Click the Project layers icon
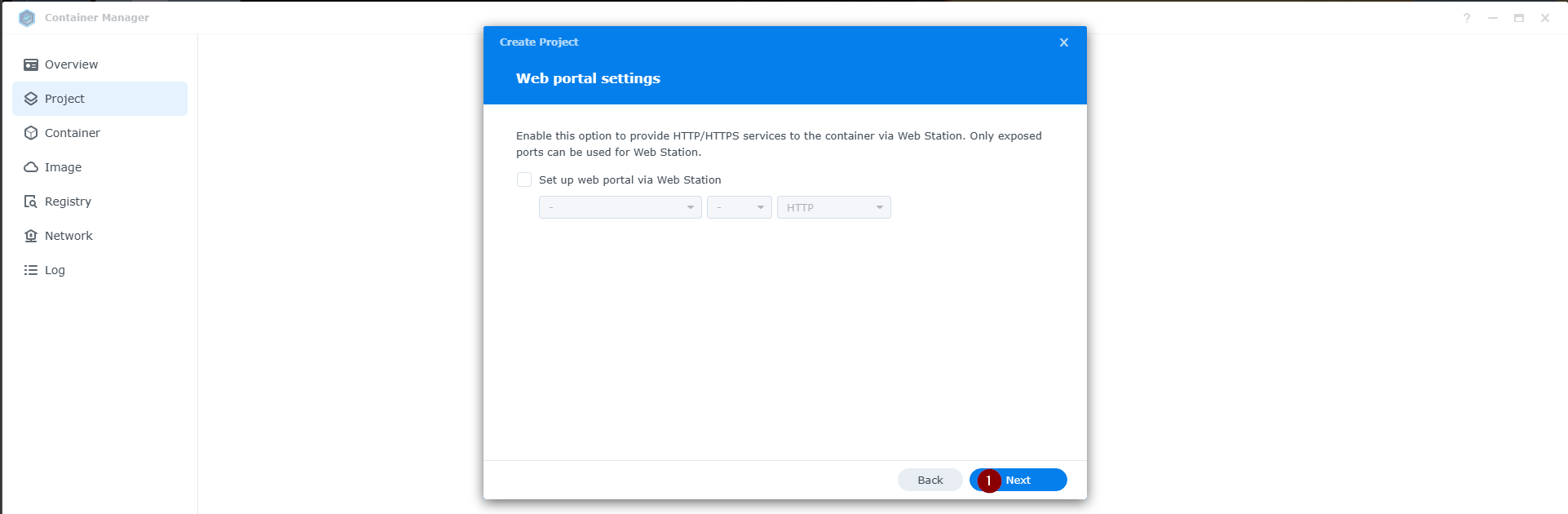The height and width of the screenshot is (514, 1568). click(x=31, y=99)
